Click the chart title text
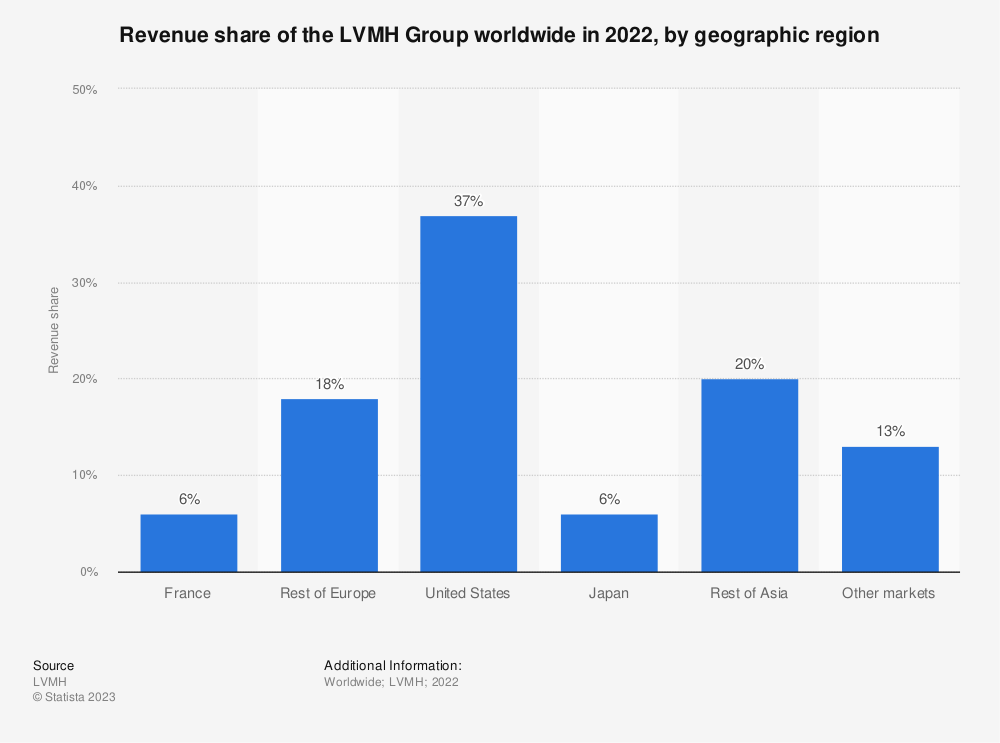The width and height of the screenshot is (1000, 743). (499, 34)
